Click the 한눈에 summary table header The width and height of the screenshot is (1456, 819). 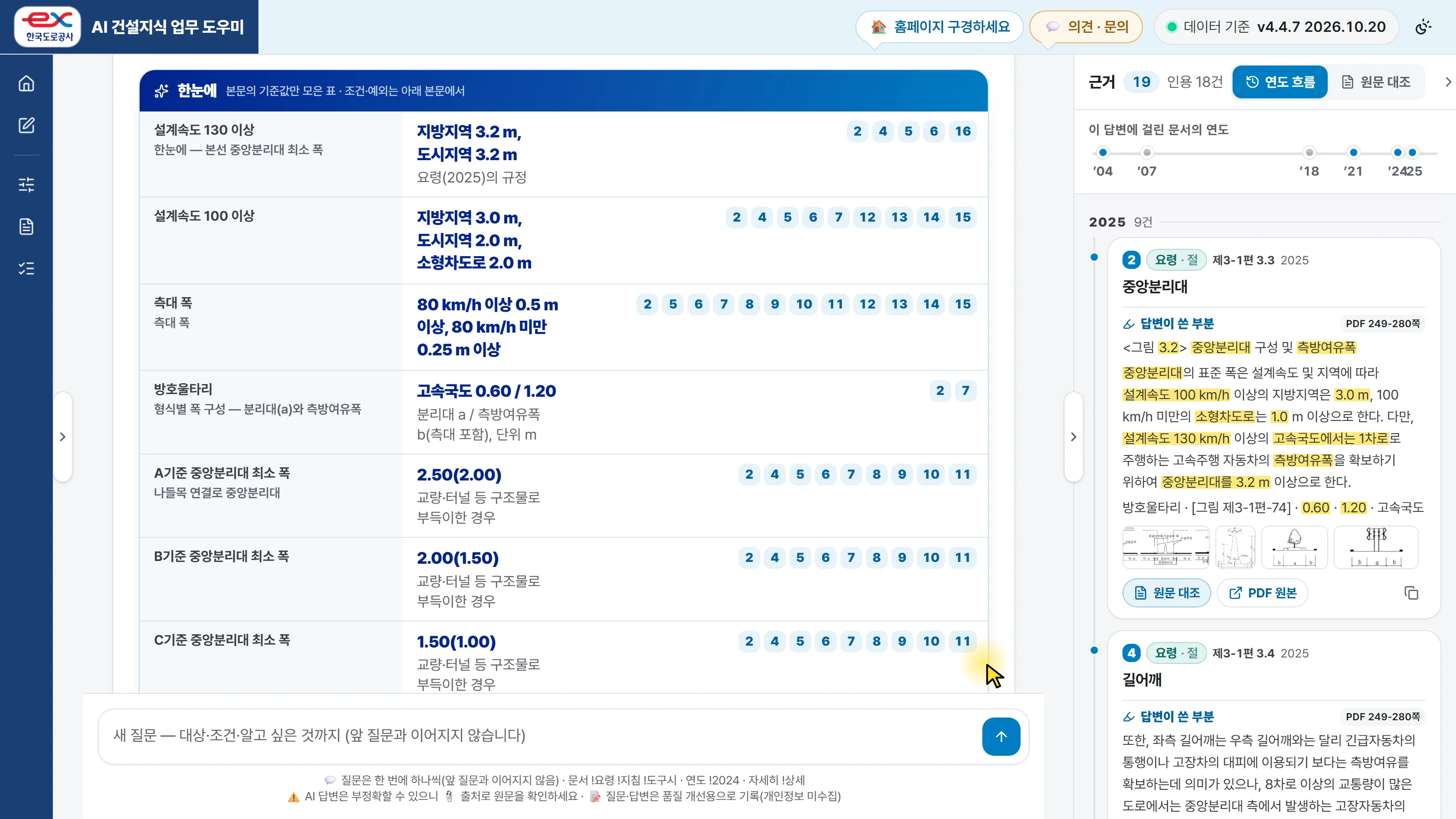pos(564,91)
